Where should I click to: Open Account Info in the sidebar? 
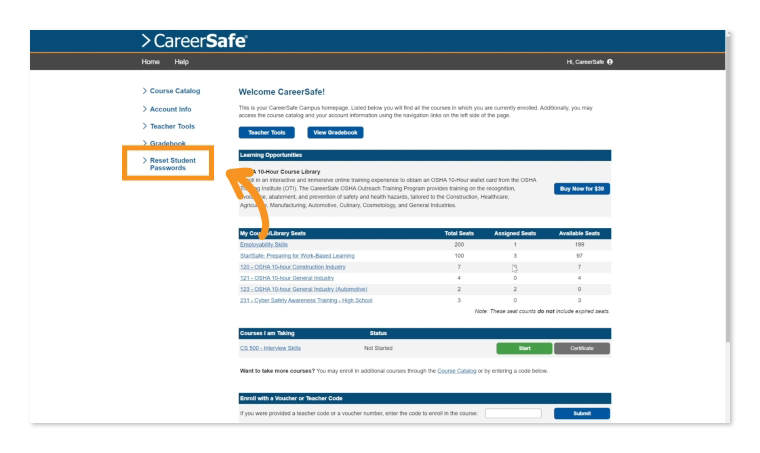tap(170, 109)
